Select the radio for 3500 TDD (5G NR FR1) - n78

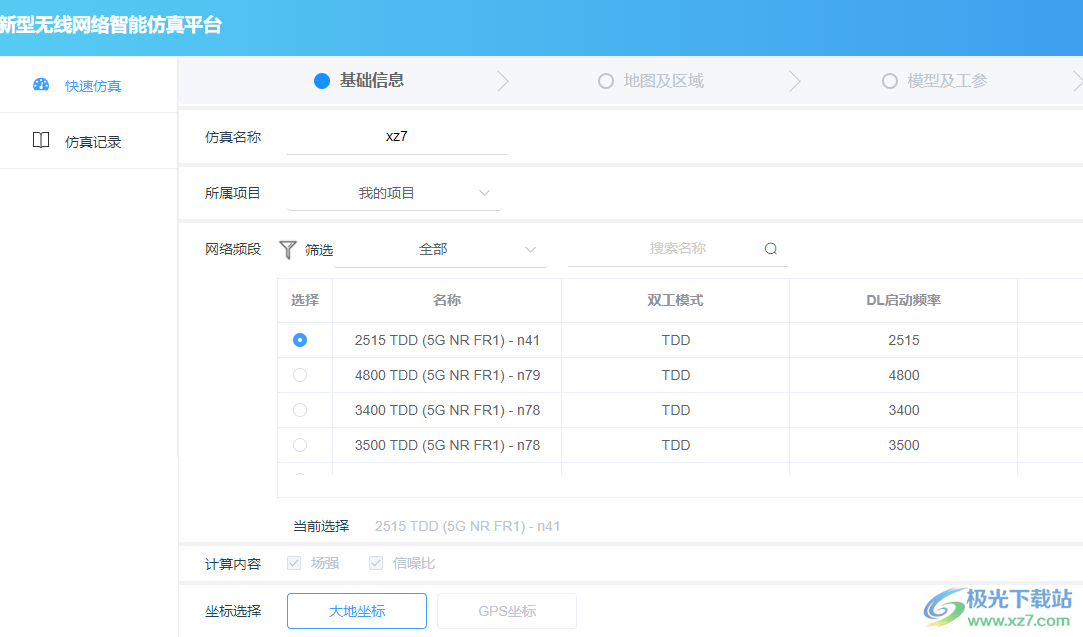click(300, 445)
